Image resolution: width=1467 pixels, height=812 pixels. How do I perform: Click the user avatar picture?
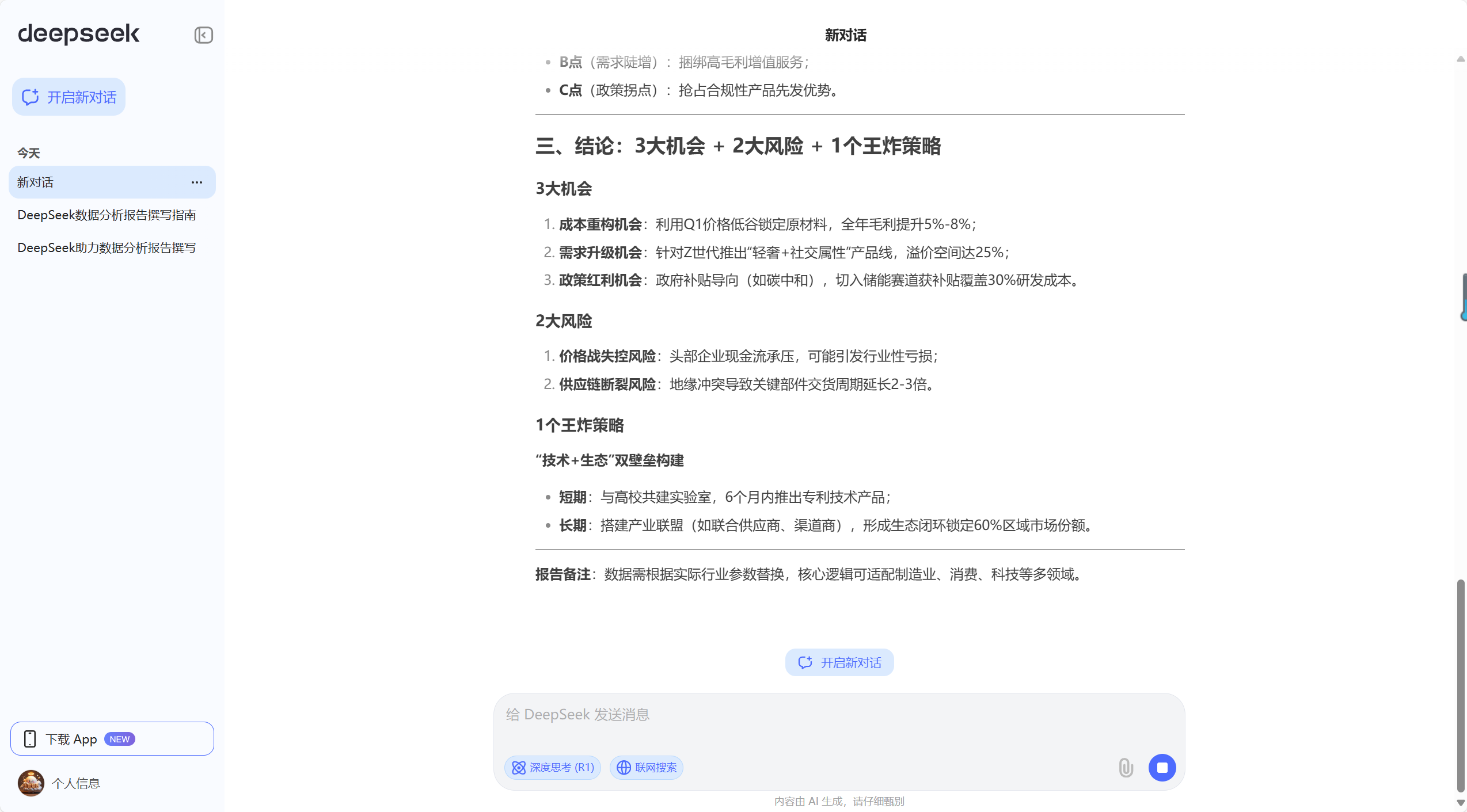tap(31, 783)
